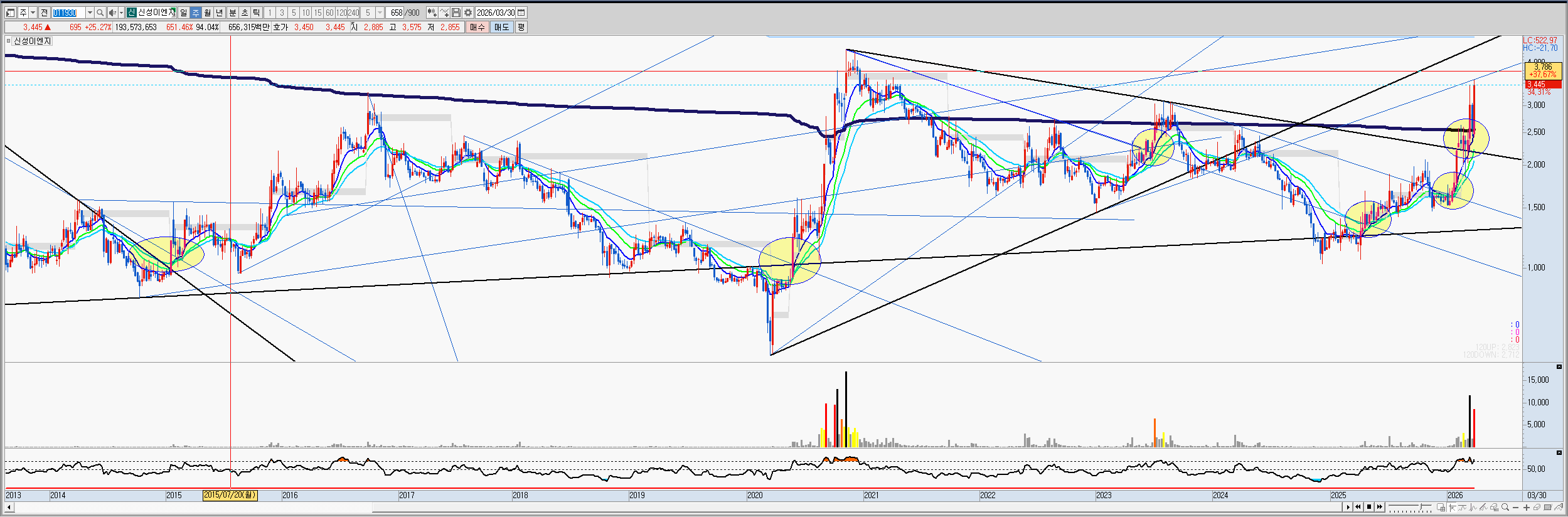The width and height of the screenshot is (1568, 517).
Task: Click the stock search magnifier icon
Action: 100,13
